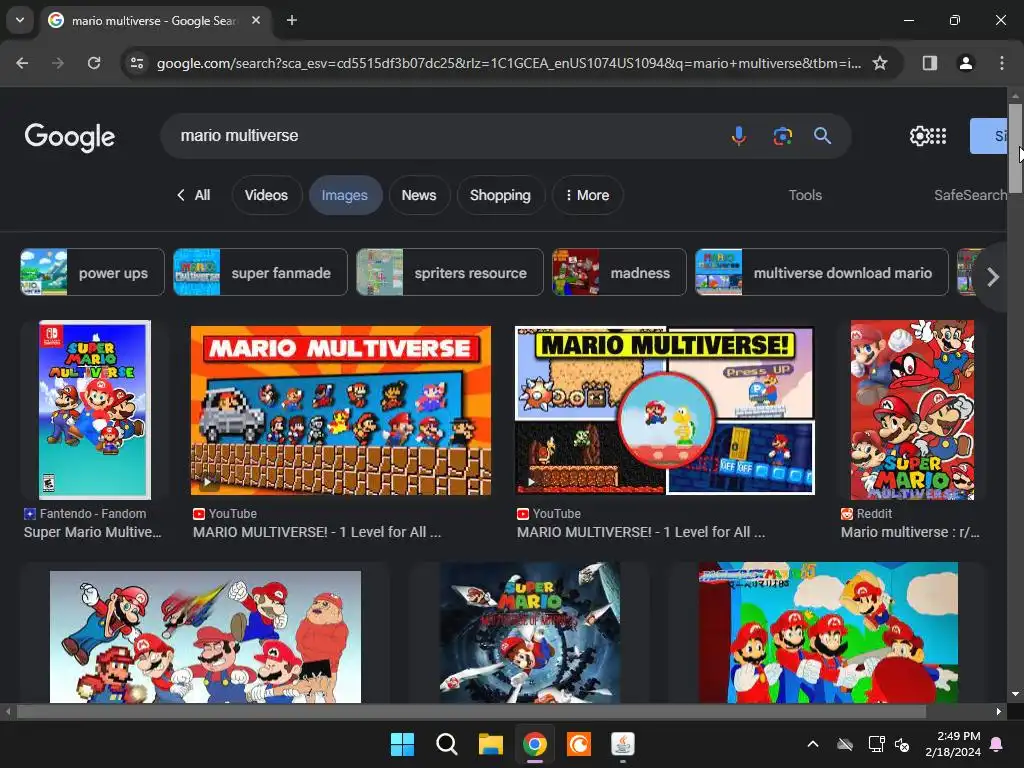Click the Google logo
The width and height of the screenshot is (1024, 768).
click(70, 136)
